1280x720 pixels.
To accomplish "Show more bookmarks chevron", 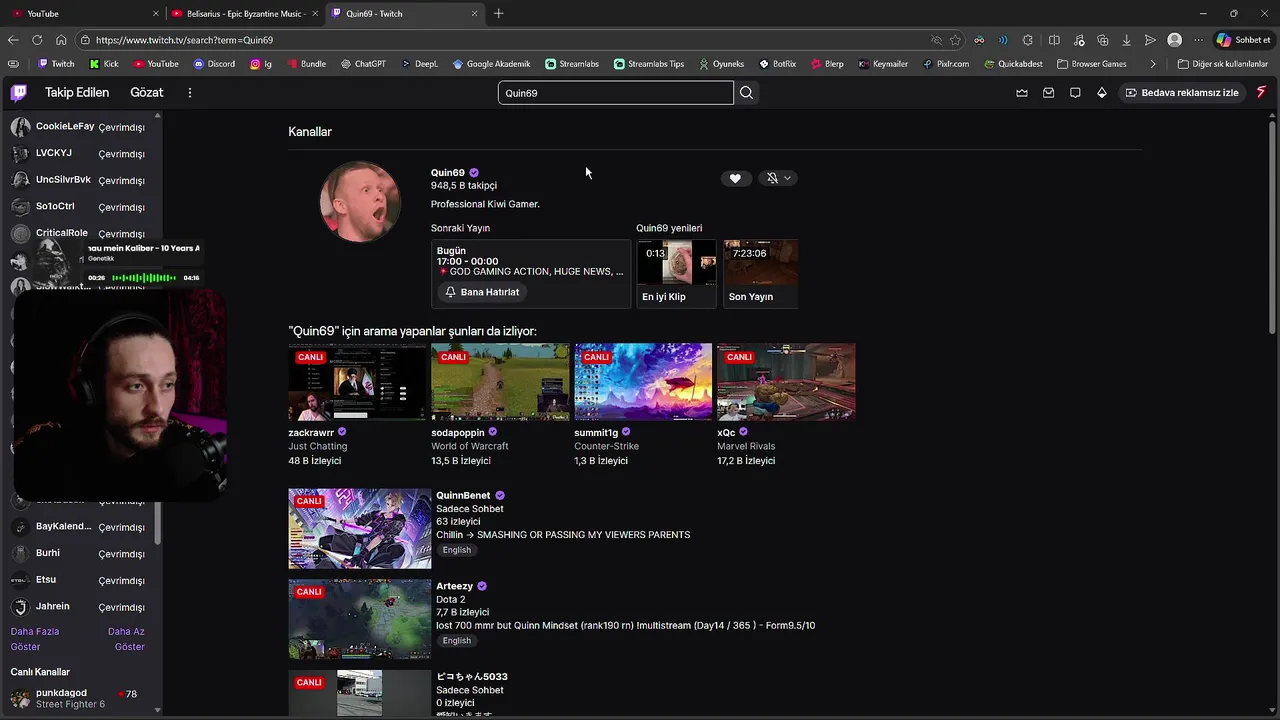I will point(1153,64).
